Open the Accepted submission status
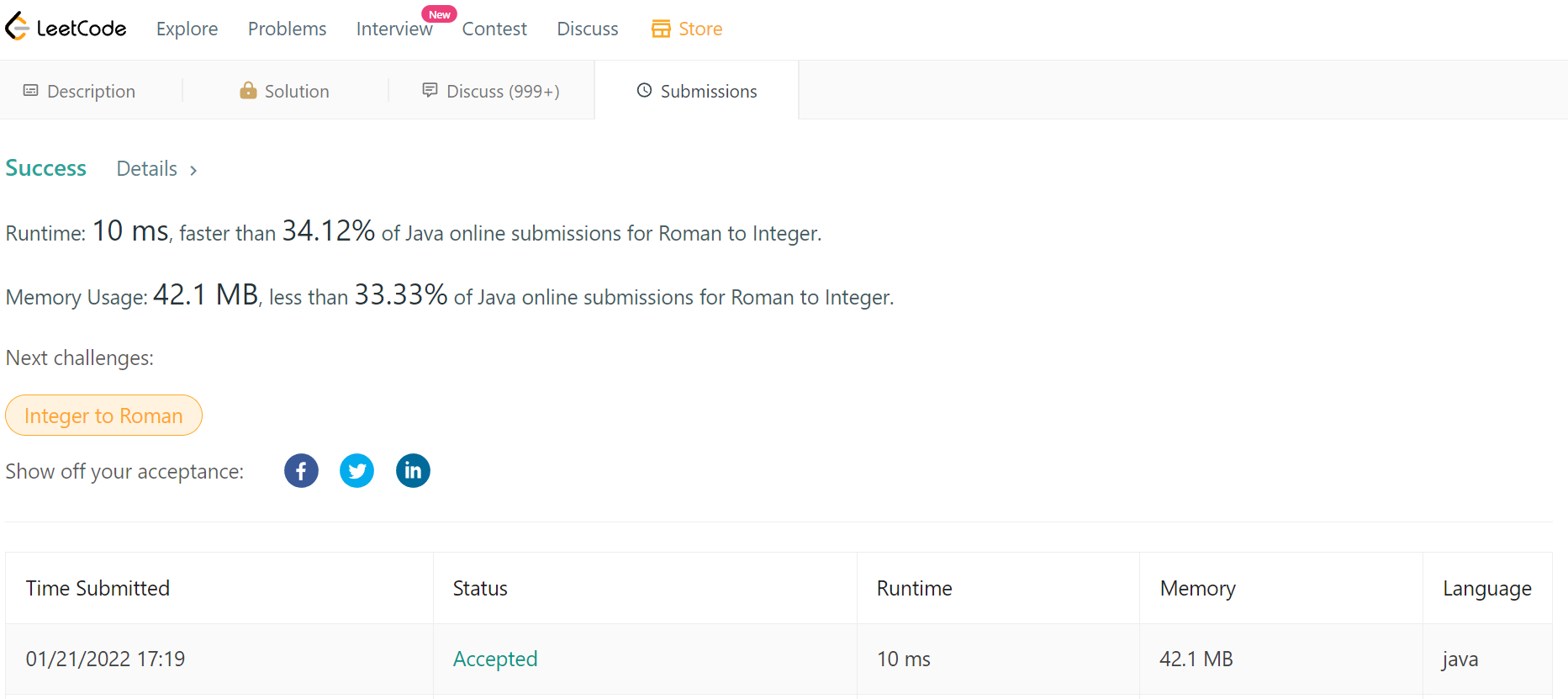The image size is (1568, 699). 495,659
